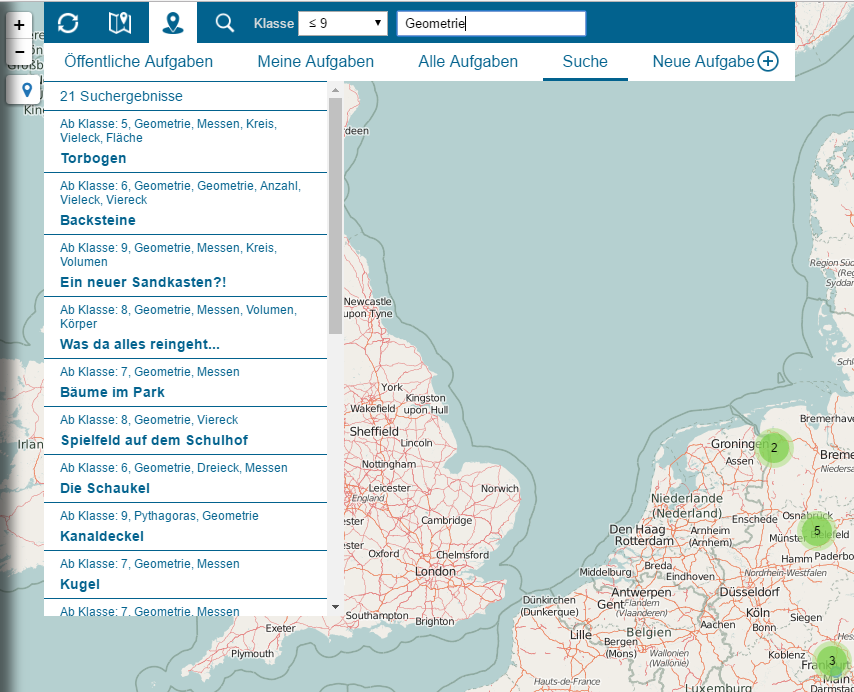Image resolution: width=854 pixels, height=692 pixels.
Task: Click the blue locate-me marker button
Action: [x=25, y=90]
